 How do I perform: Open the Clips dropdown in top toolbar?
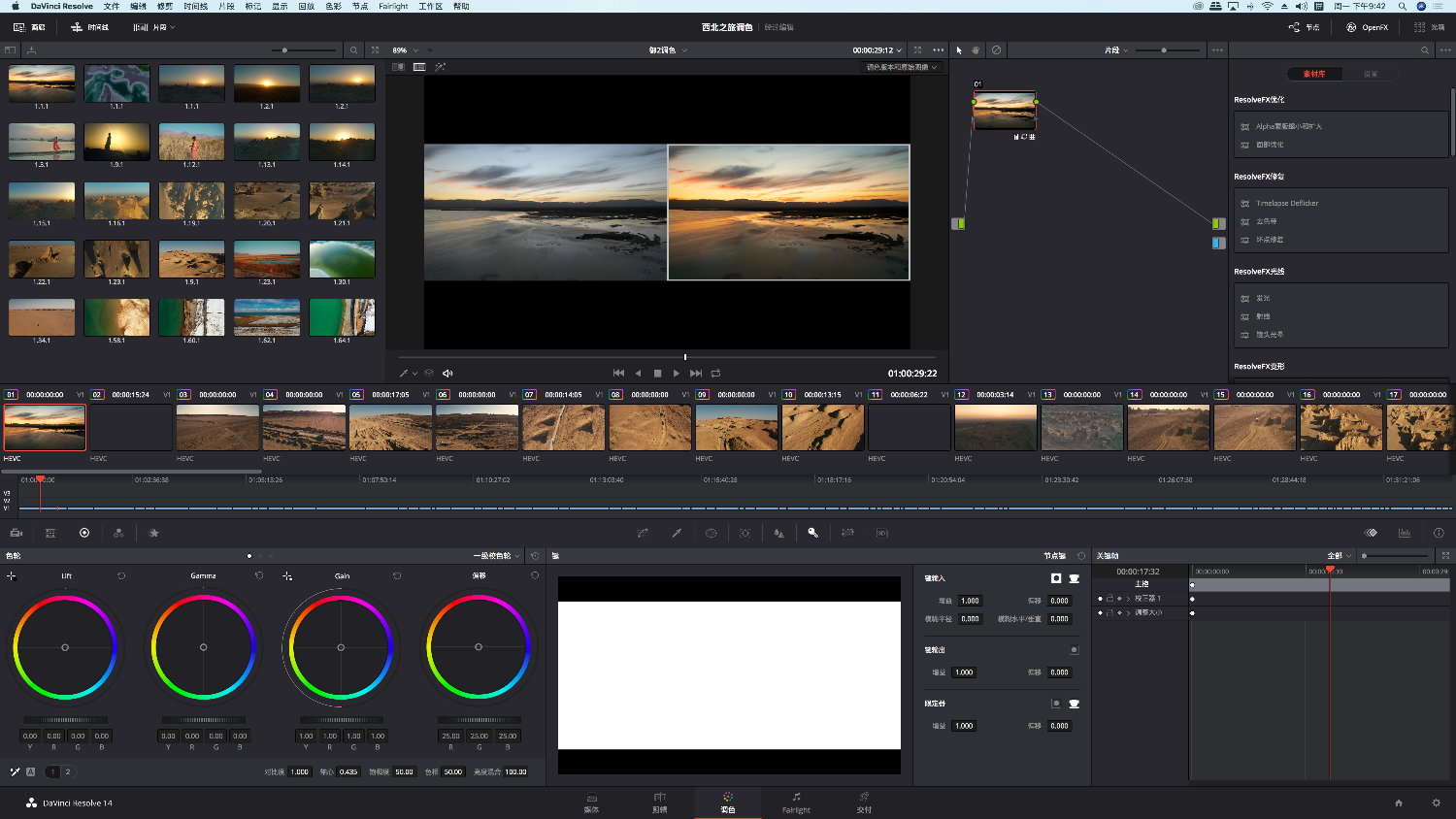point(154,27)
